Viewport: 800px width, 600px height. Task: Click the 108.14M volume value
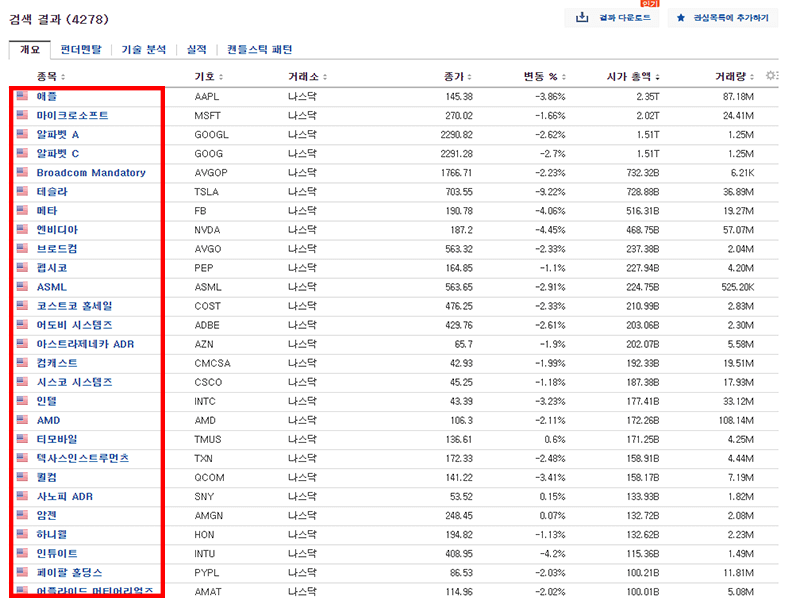(x=736, y=420)
